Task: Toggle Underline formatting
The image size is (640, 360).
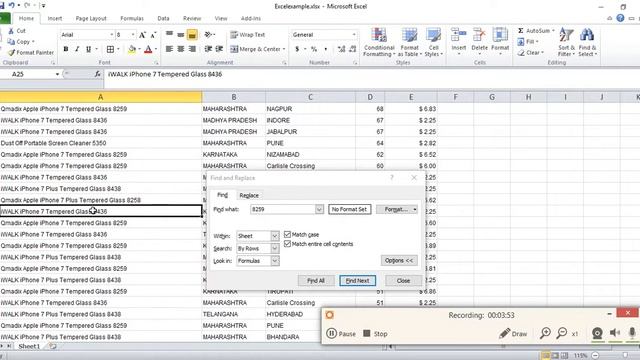Action: tap(88, 49)
